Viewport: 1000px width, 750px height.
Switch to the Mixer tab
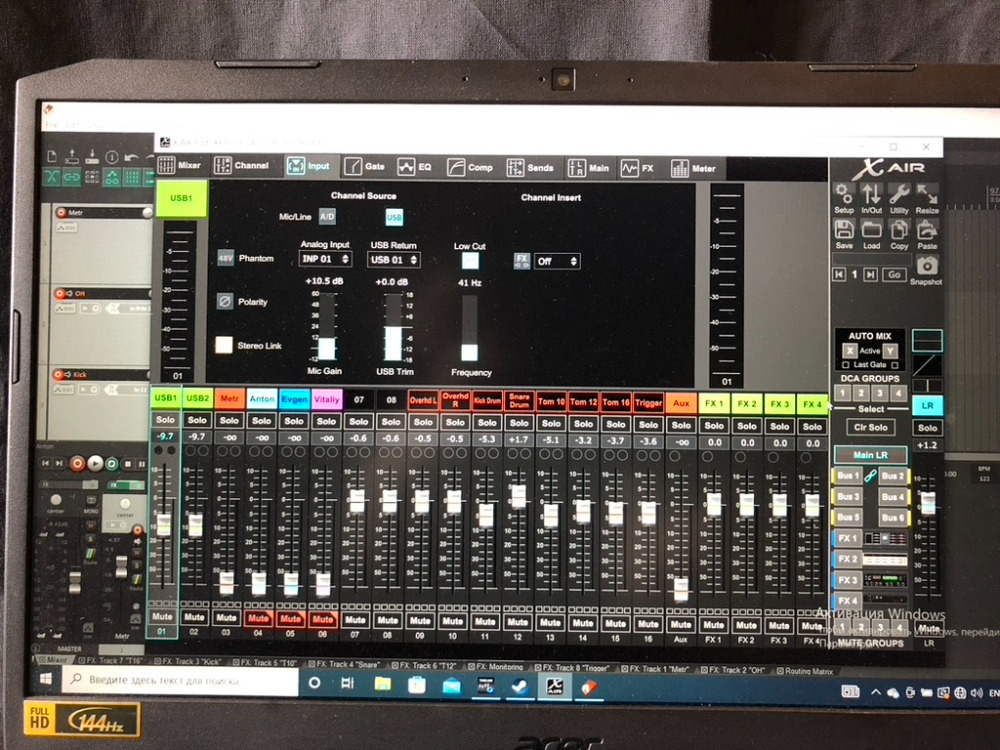180,165
